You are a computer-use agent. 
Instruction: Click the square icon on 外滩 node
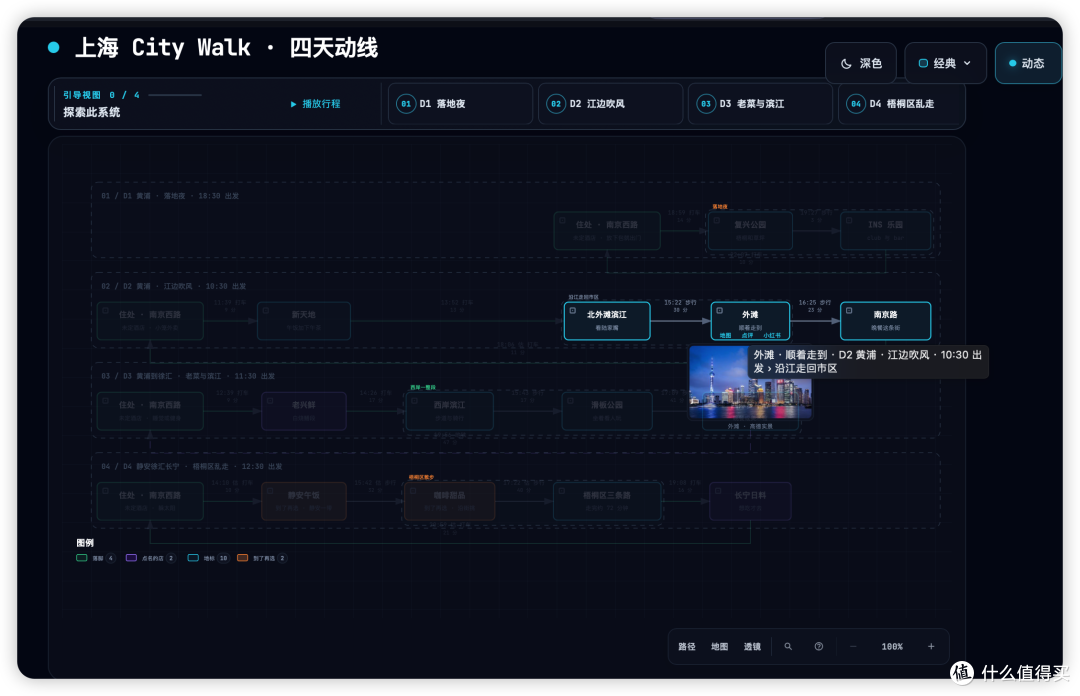click(719, 311)
